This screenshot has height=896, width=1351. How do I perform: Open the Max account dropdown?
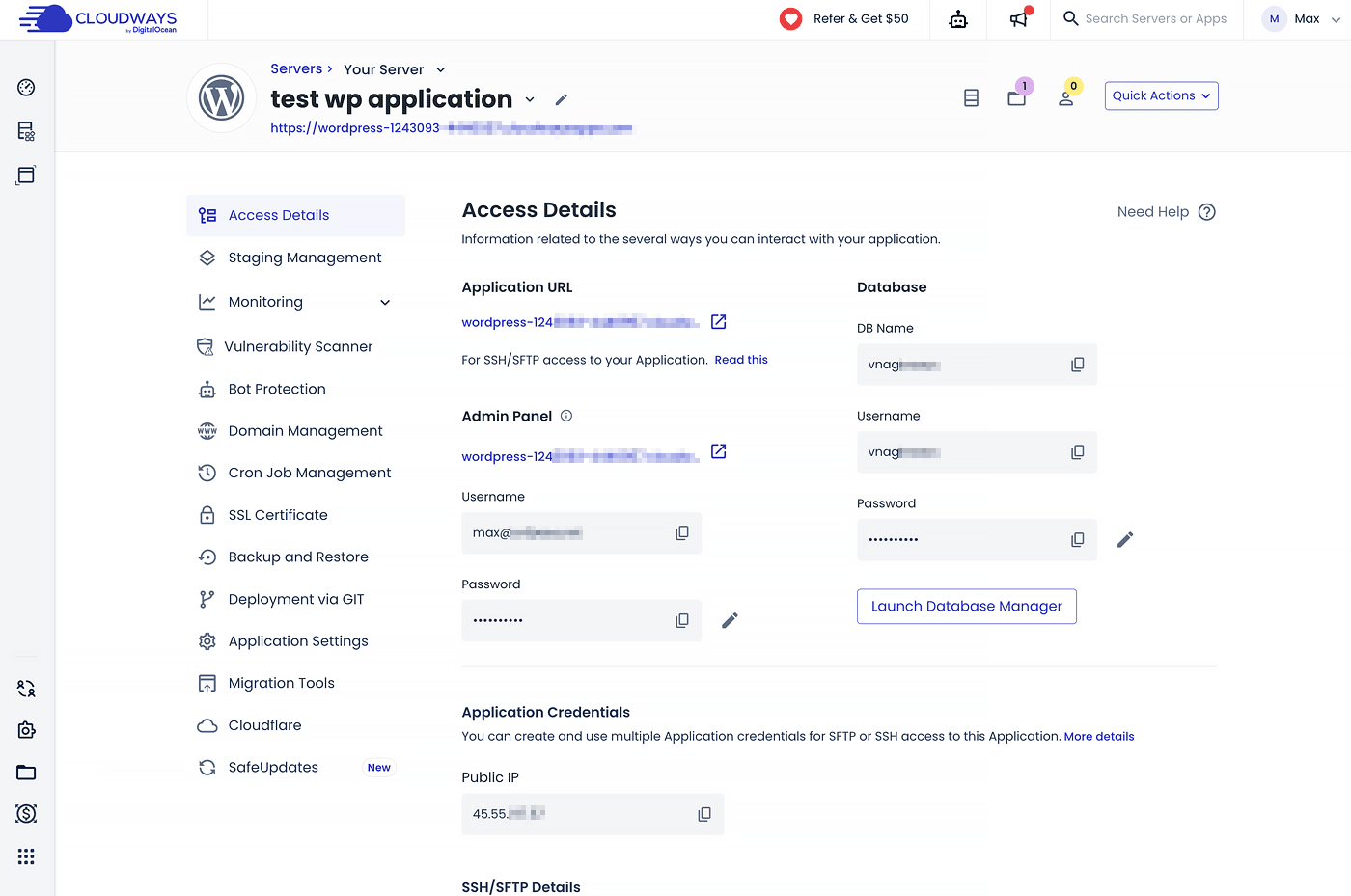pyautogui.click(x=1303, y=19)
